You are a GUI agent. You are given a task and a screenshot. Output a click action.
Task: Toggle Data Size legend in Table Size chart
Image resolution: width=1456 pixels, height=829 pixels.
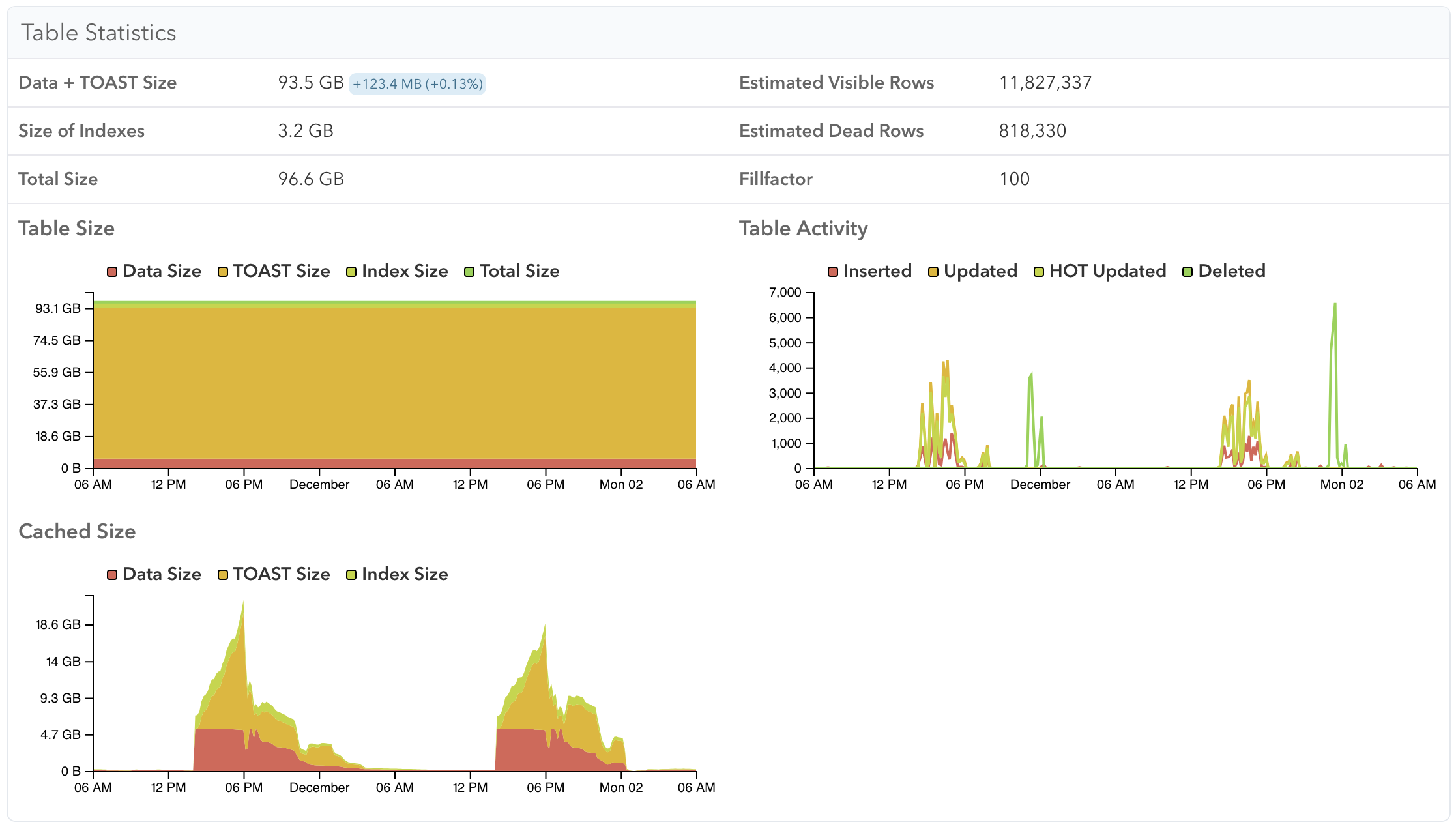pyautogui.click(x=154, y=271)
